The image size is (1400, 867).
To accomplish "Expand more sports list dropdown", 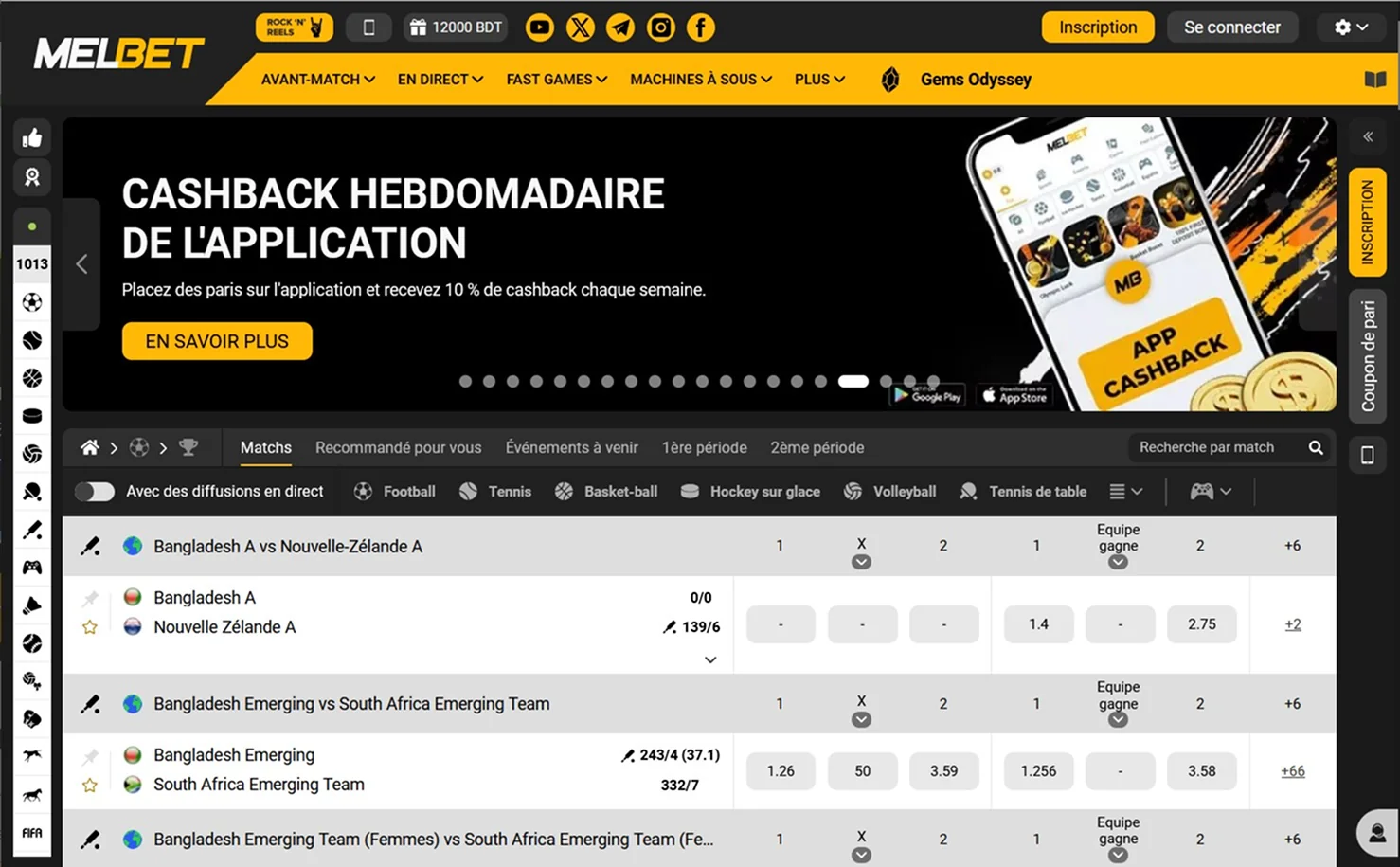I will (1126, 492).
